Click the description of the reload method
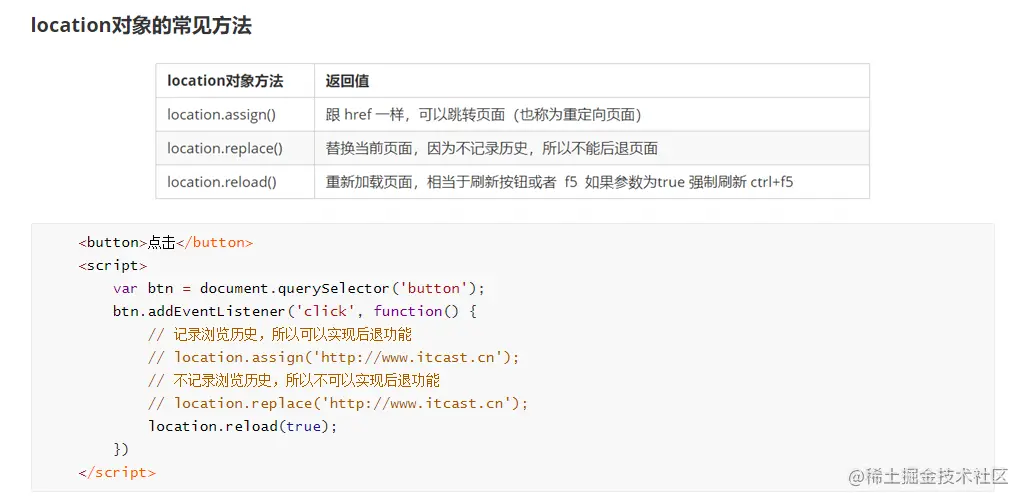 (x=559, y=182)
